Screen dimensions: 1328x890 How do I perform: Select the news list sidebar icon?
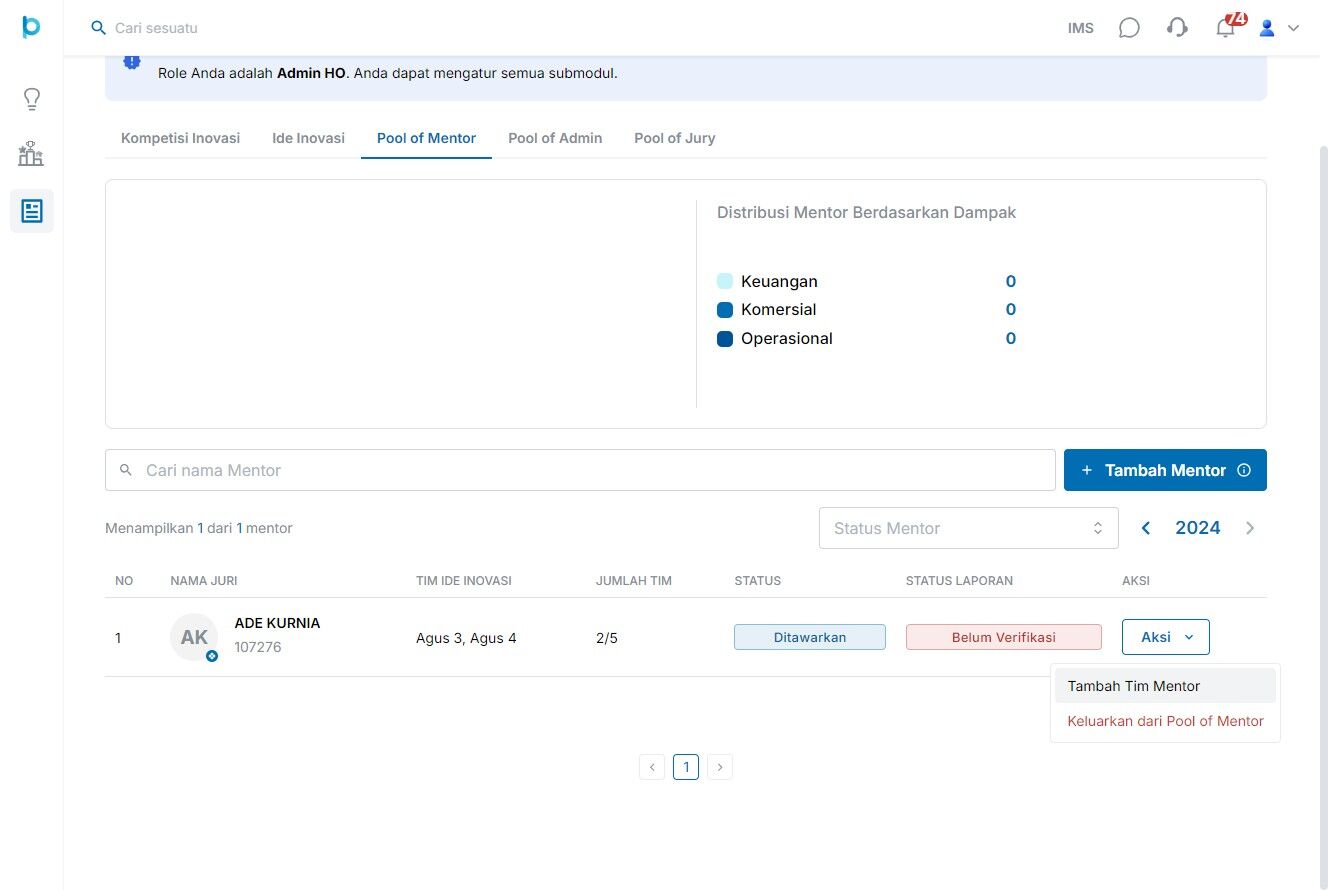point(32,211)
